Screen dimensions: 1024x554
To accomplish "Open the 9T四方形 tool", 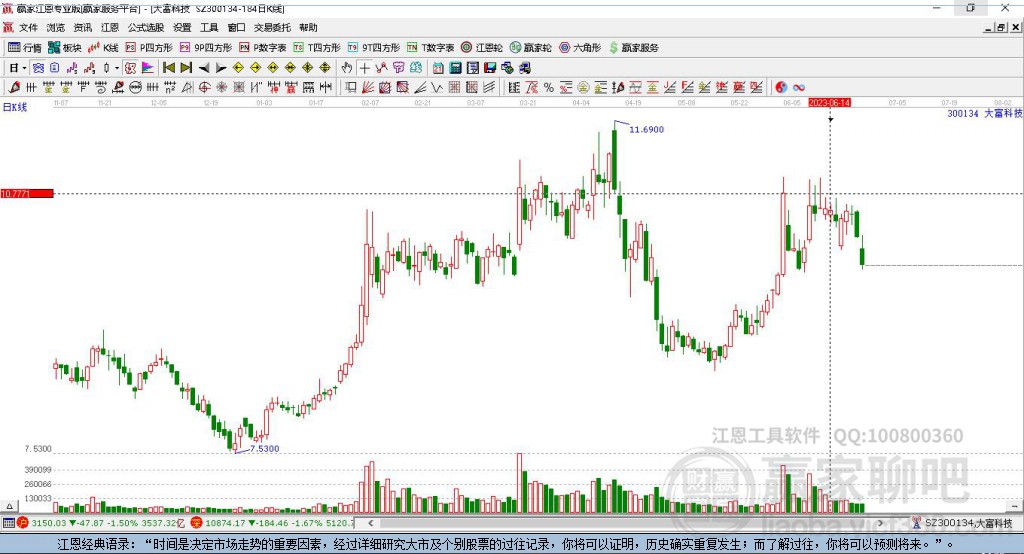I will point(374,48).
